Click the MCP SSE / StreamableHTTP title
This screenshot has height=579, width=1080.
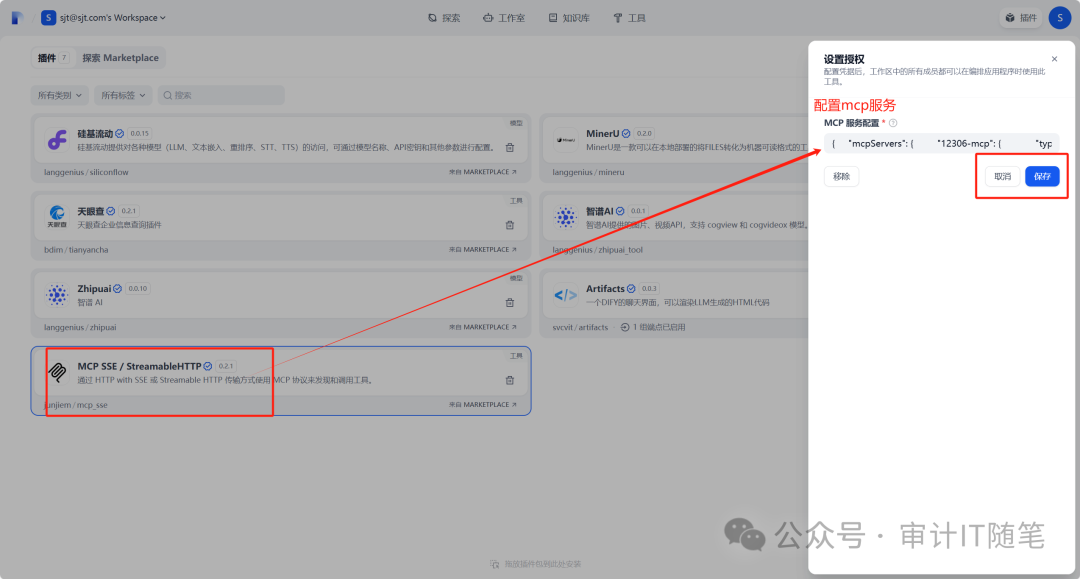(139, 366)
